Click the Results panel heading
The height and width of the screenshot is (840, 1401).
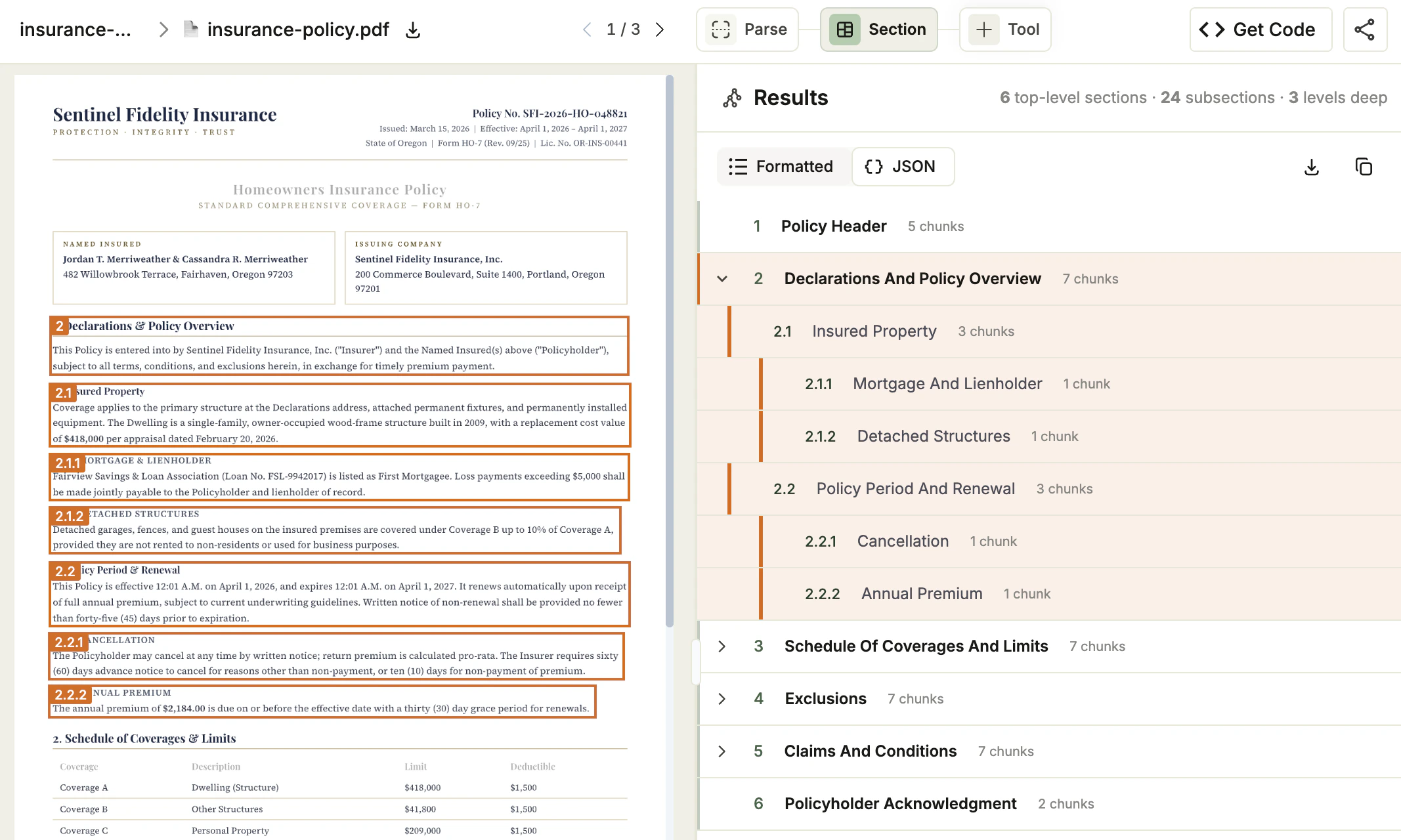pyautogui.click(x=790, y=98)
